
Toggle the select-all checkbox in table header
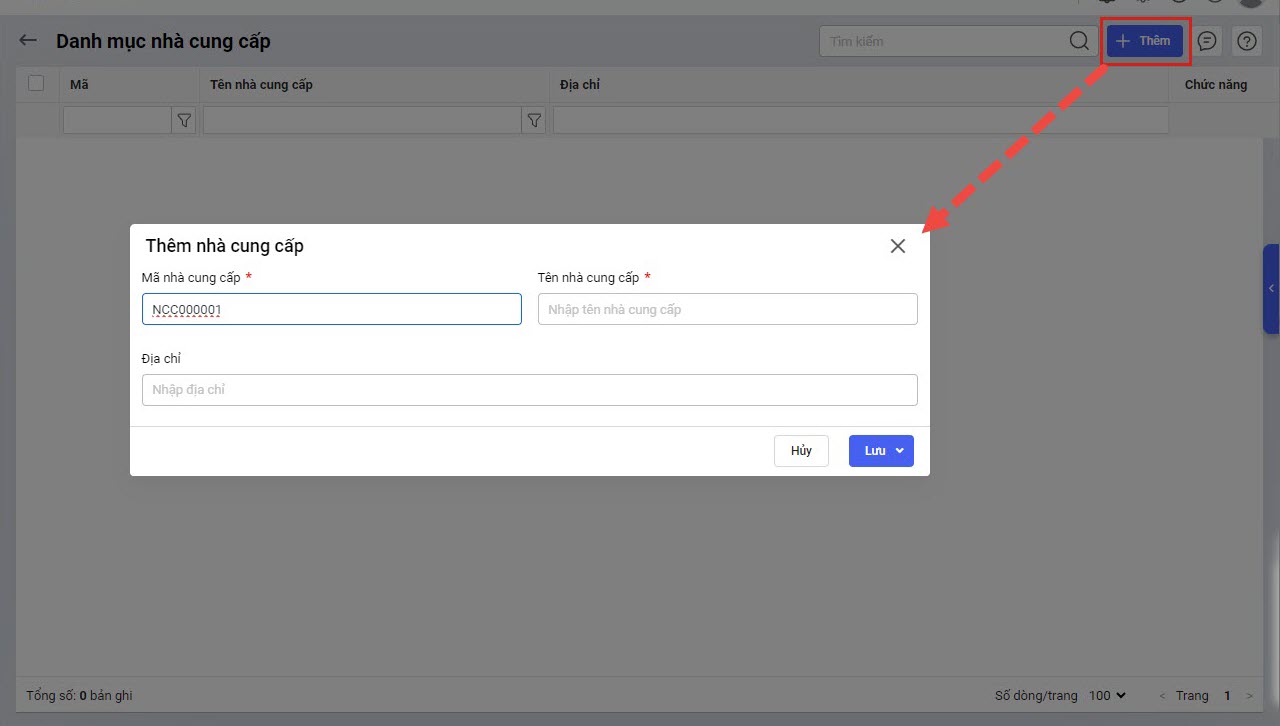click(36, 84)
